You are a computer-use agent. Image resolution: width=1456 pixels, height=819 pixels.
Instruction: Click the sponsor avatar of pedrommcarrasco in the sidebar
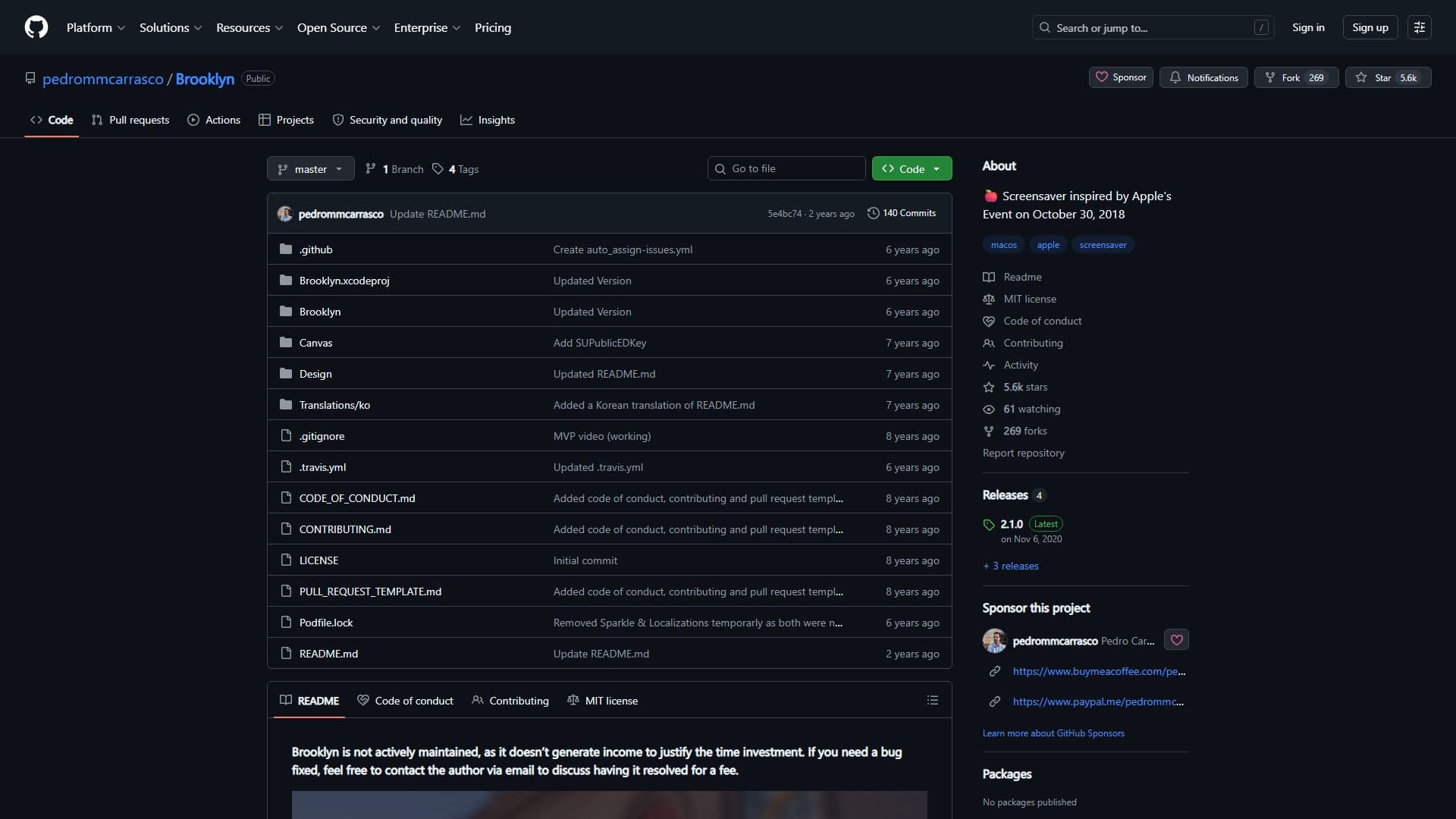(995, 641)
